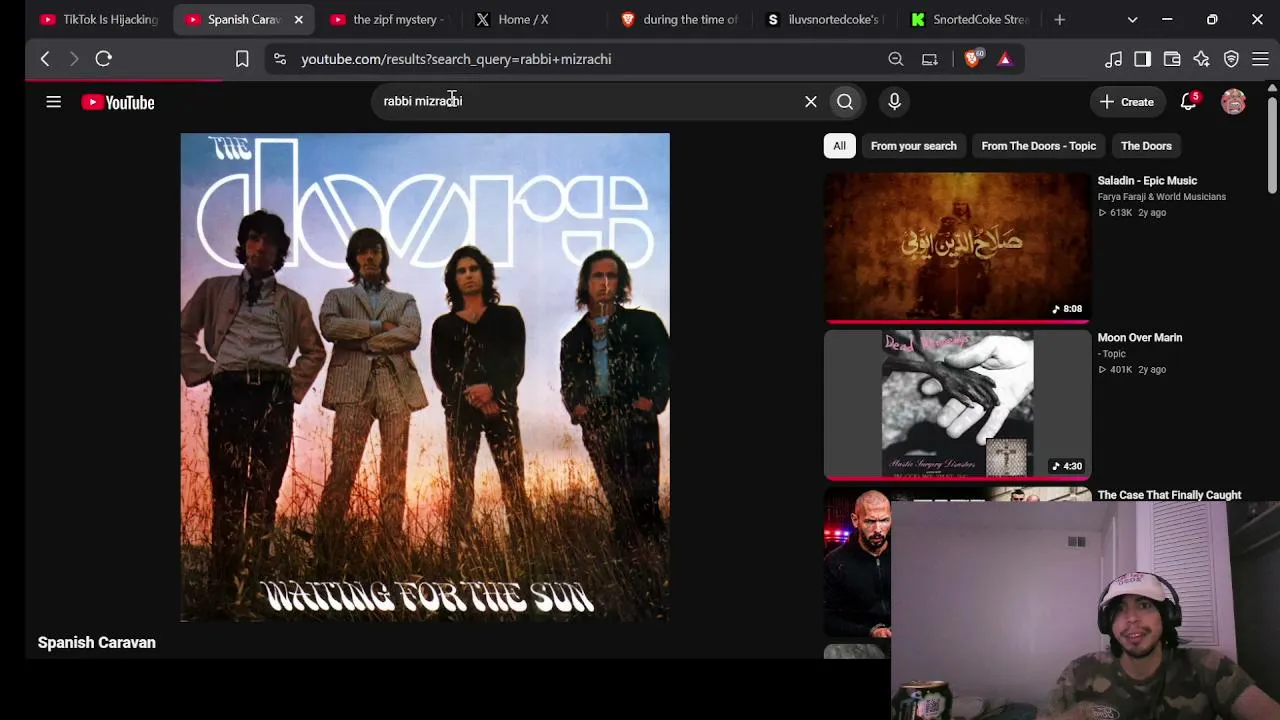Select From The Doors - Topic chip

tap(1039, 146)
